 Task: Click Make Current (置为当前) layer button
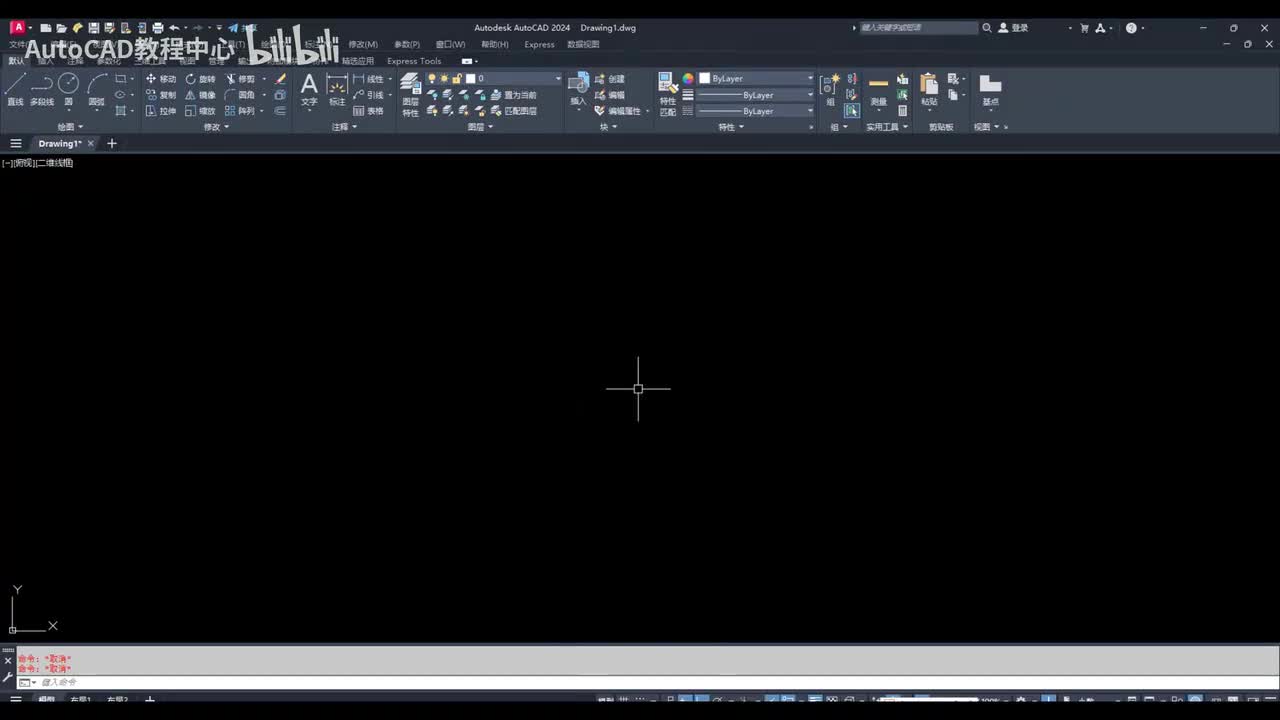pos(513,95)
